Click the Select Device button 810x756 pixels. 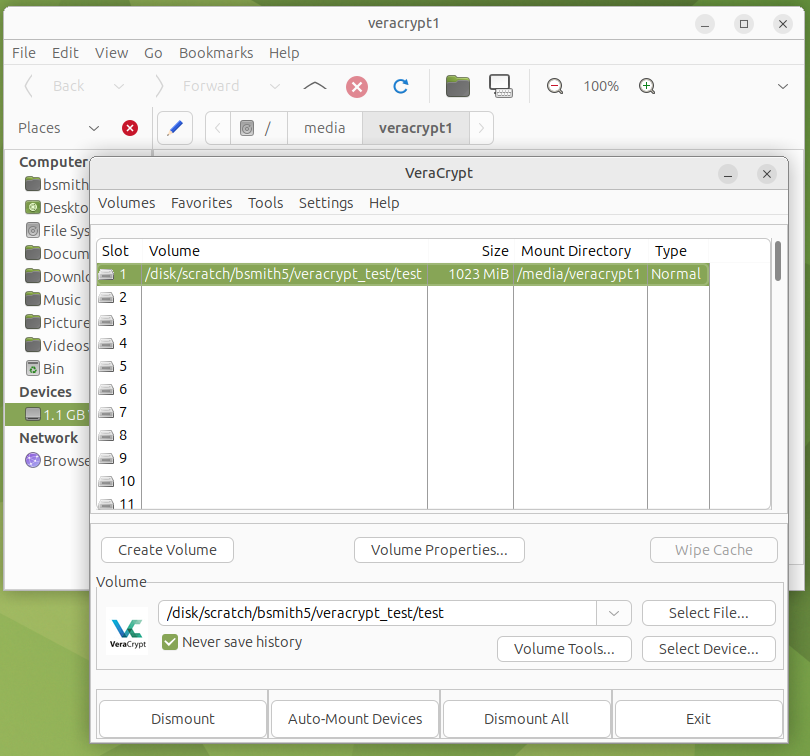point(708,649)
